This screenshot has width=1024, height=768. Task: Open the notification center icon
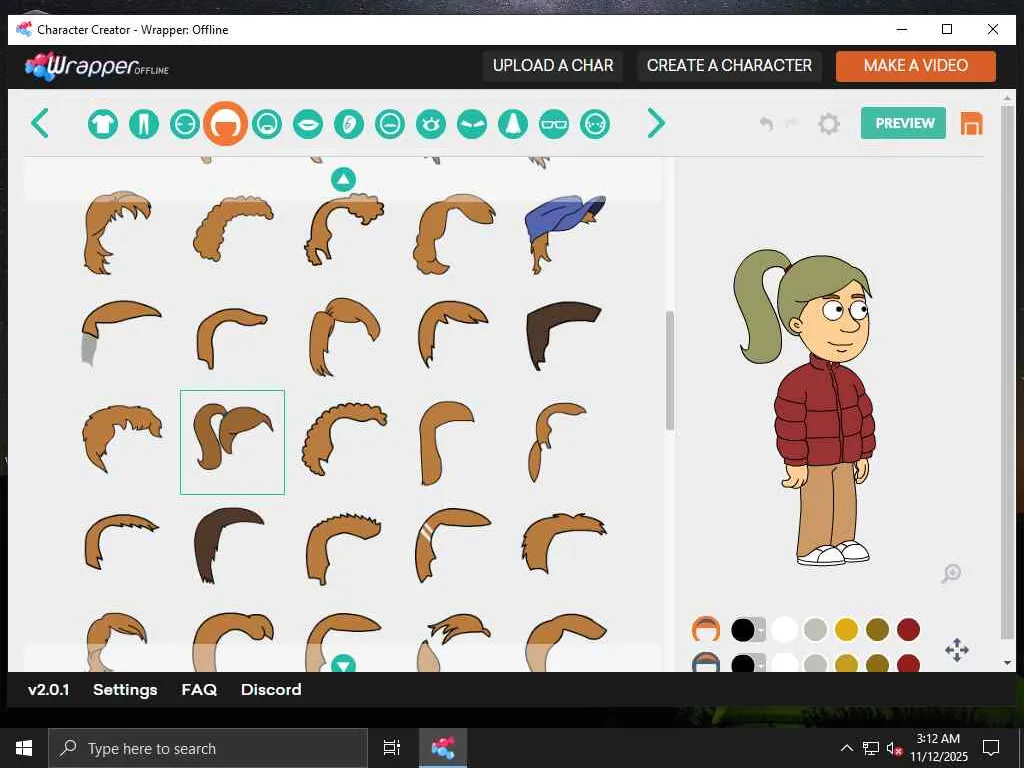point(991,748)
